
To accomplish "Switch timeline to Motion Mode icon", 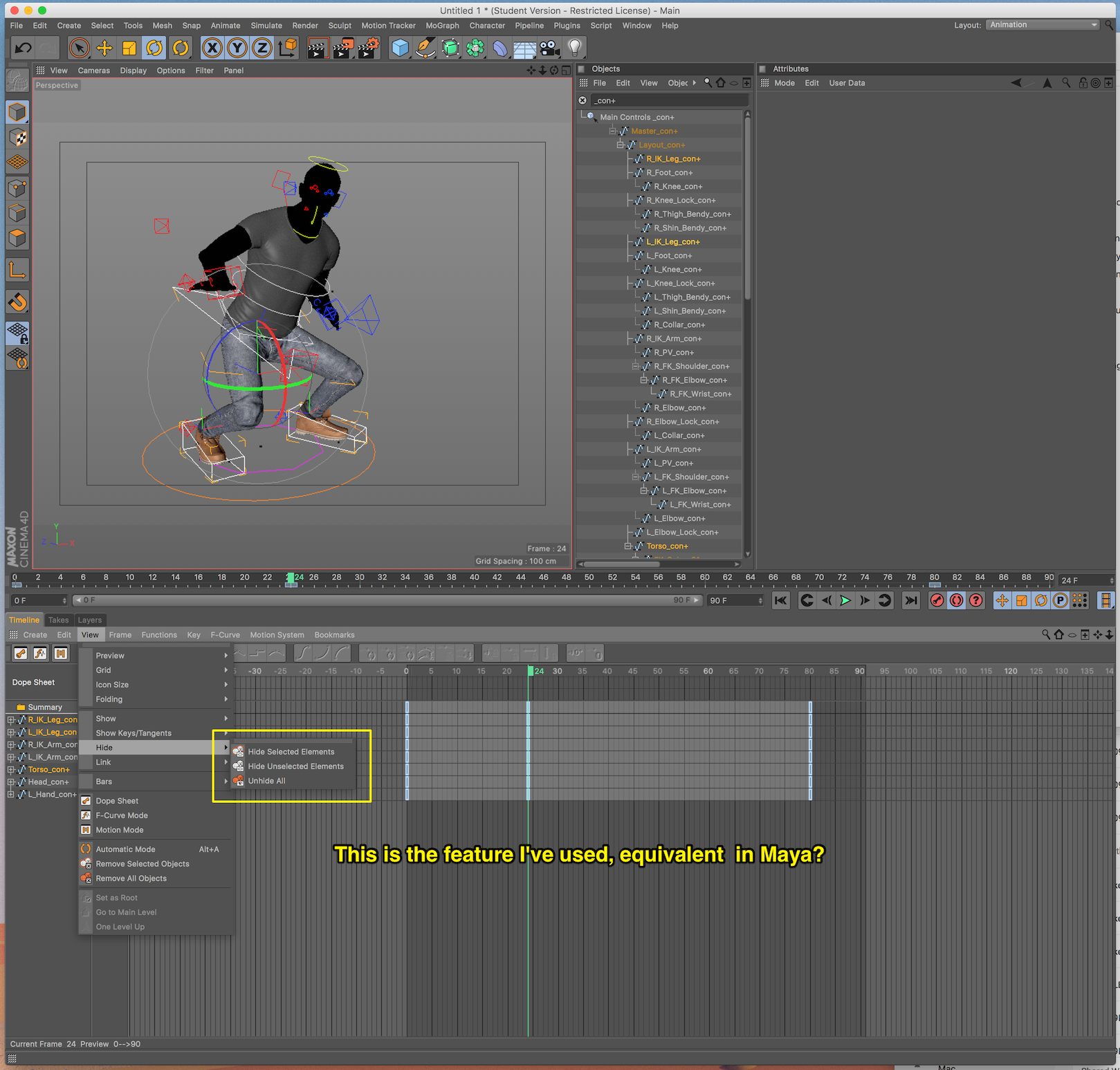I will pyautogui.click(x=61, y=653).
